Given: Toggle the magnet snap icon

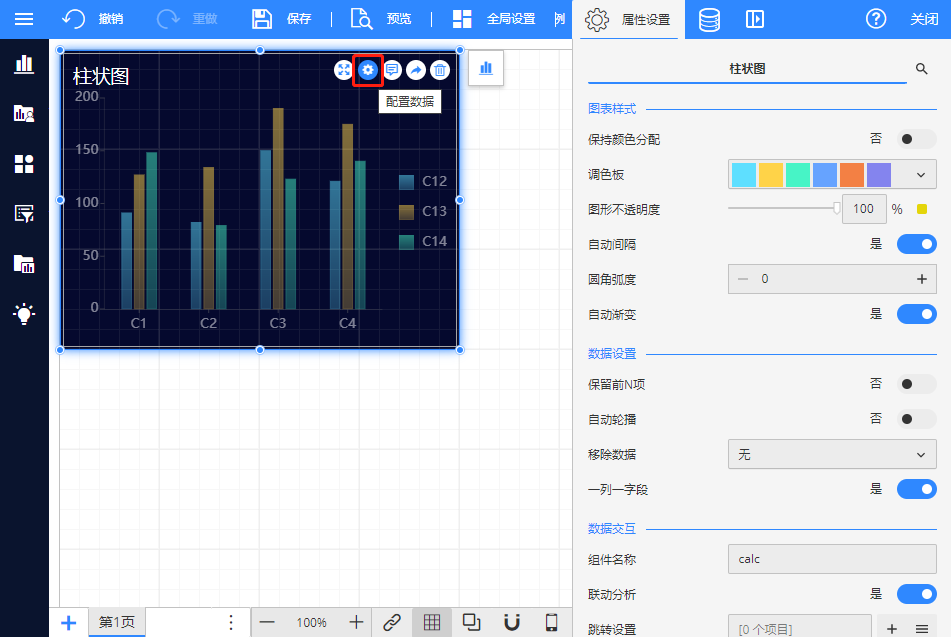Looking at the screenshot, I should coord(511,622).
